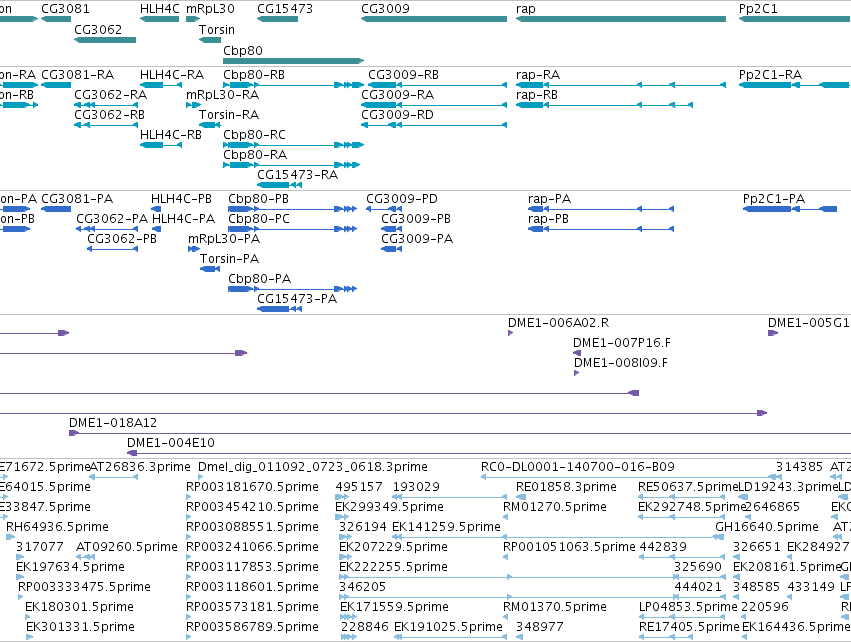Click protein CG3062-PB
851x642 pixels.
pyautogui.click(x=113, y=249)
